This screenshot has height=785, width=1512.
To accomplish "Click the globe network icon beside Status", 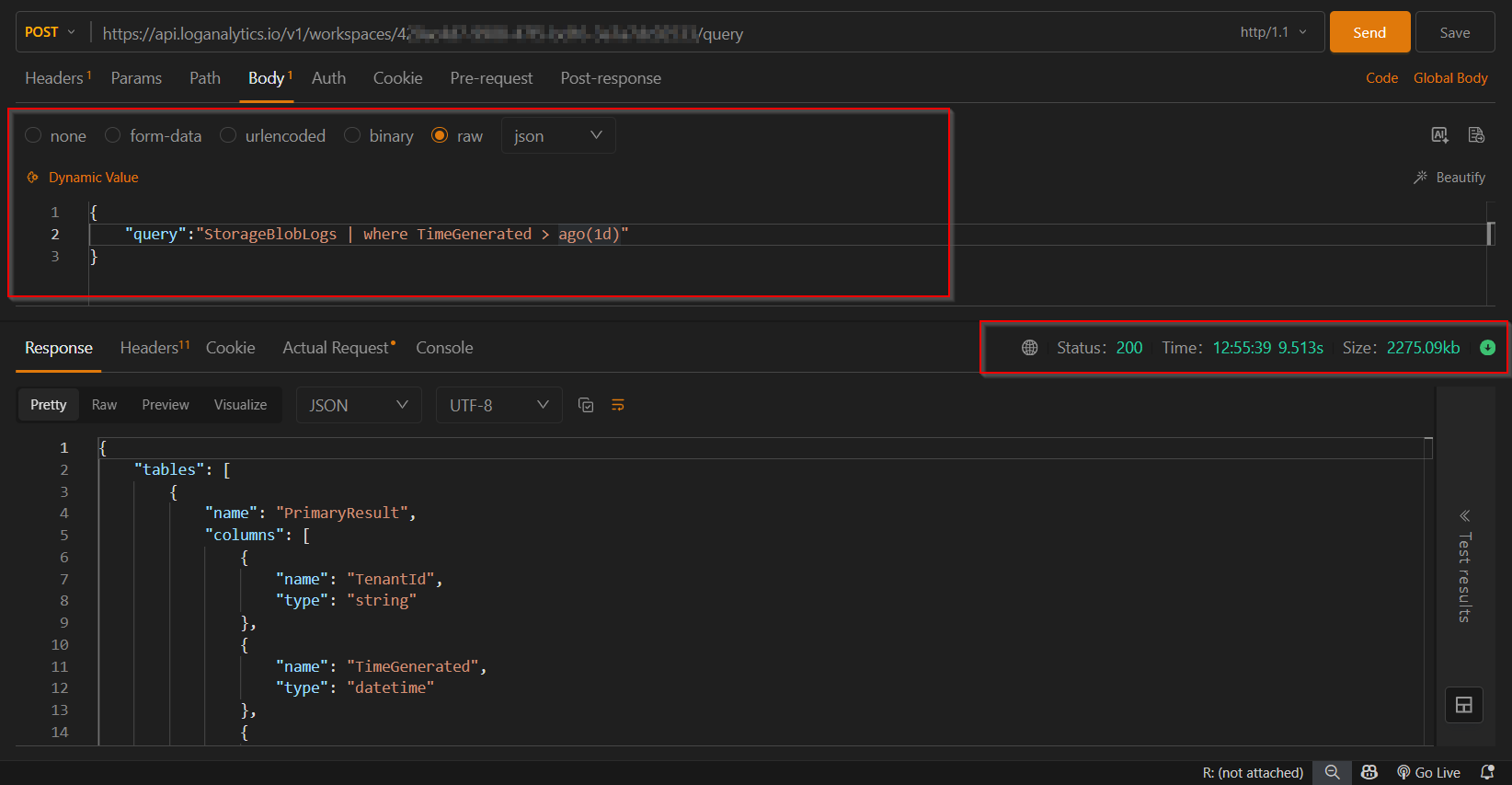I will click(x=1030, y=348).
